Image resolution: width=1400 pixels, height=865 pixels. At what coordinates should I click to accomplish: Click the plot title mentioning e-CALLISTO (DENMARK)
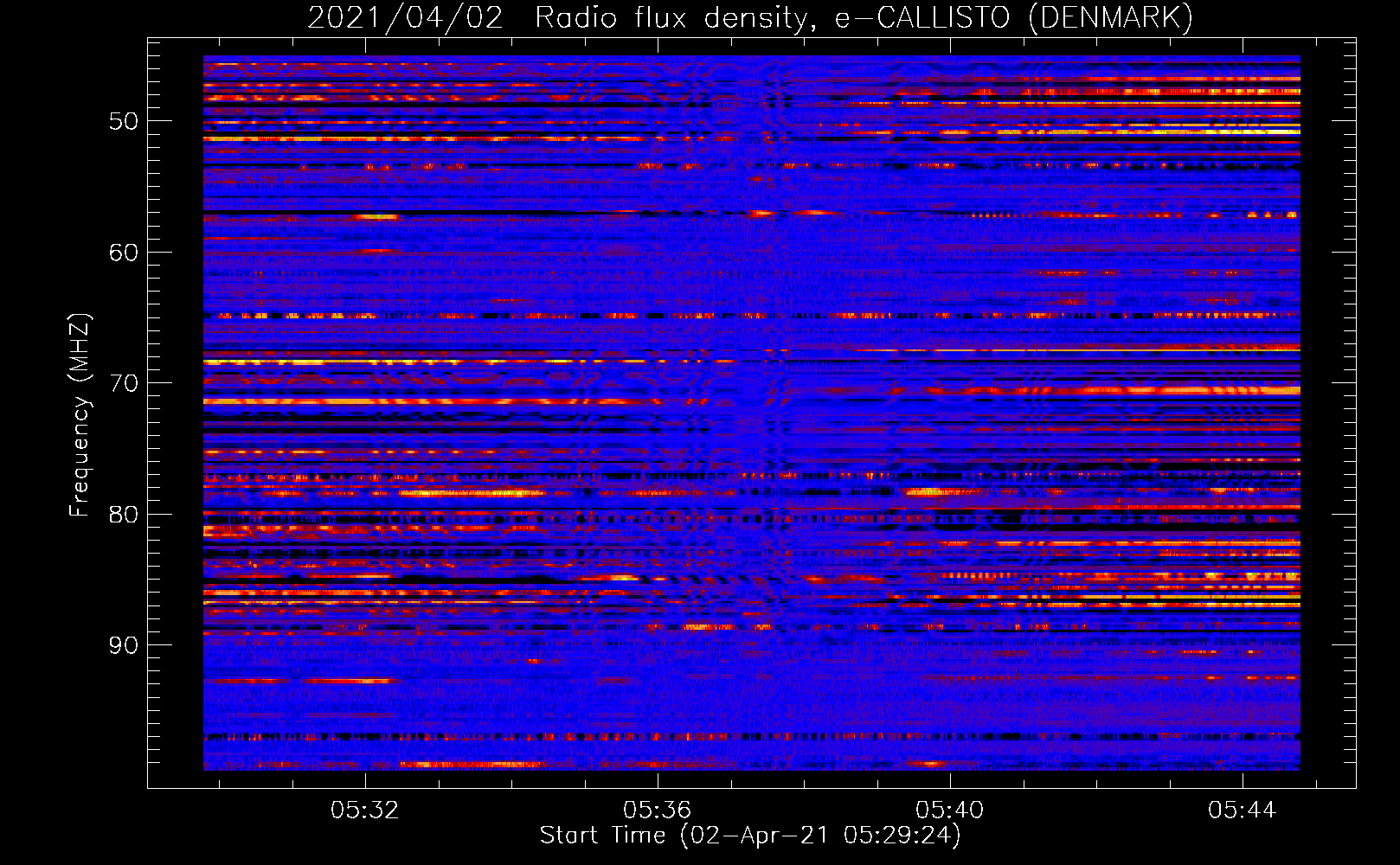pyautogui.click(x=750, y=18)
